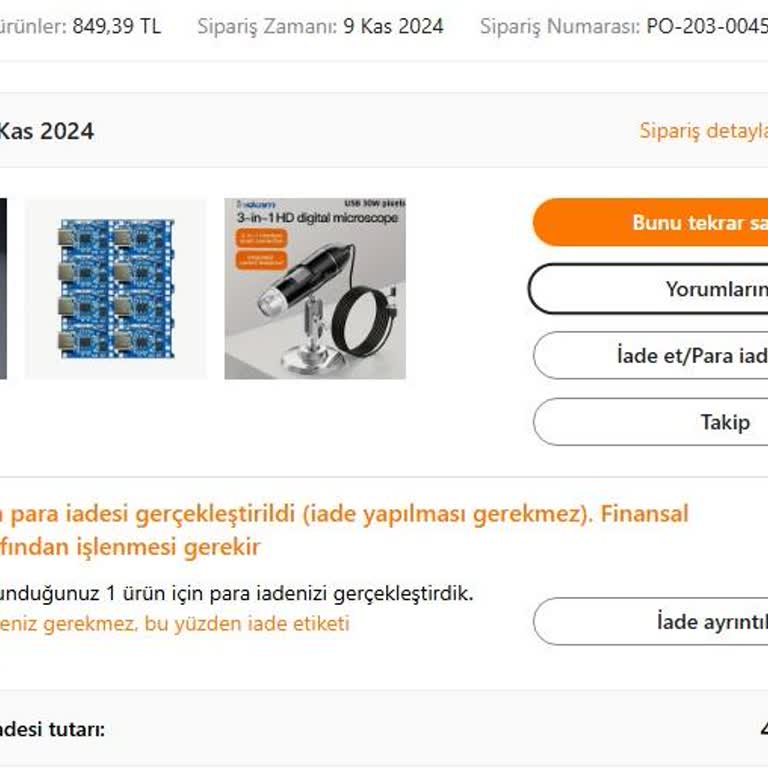Click the orange Bunu tekrar satın al button
Image resolution: width=768 pixels, height=768 pixels.
pos(650,222)
